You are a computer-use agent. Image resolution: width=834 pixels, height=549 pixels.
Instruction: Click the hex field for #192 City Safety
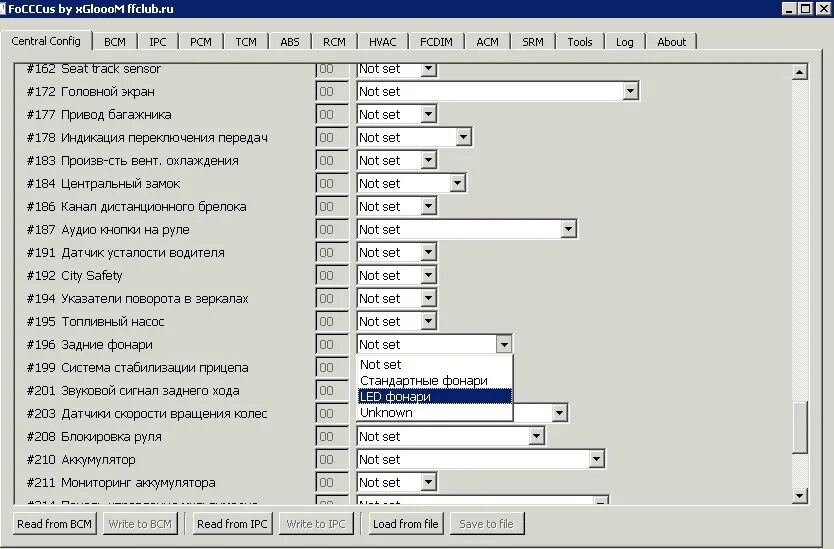[332, 275]
